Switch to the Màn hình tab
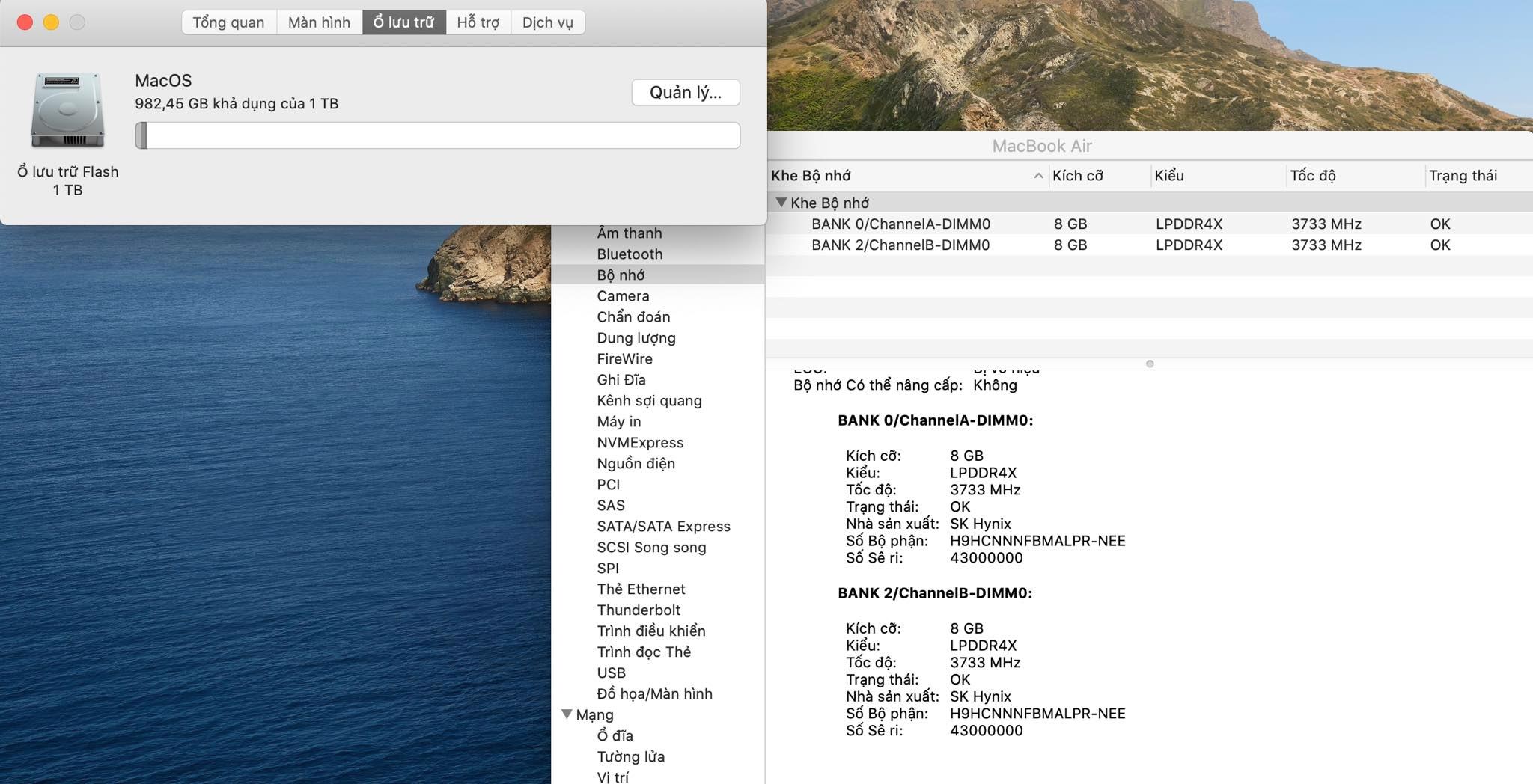The image size is (1533, 784). click(x=319, y=22)
